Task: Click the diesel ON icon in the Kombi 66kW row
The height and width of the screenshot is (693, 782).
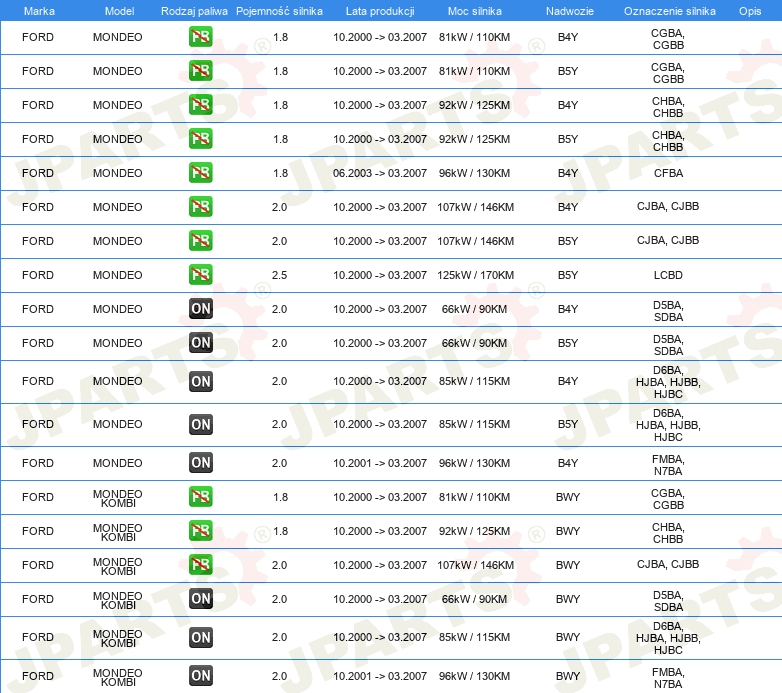Action: 200,599
